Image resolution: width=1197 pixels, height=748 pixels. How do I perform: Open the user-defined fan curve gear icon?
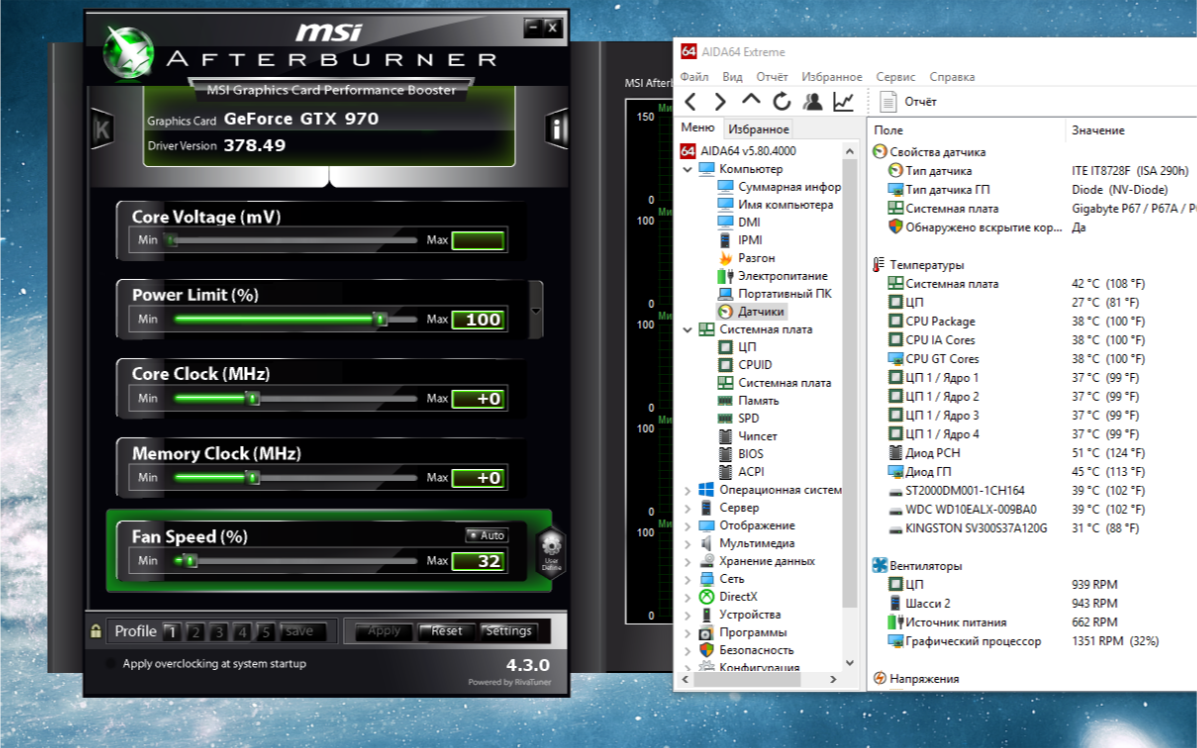(x=550, y=552)
